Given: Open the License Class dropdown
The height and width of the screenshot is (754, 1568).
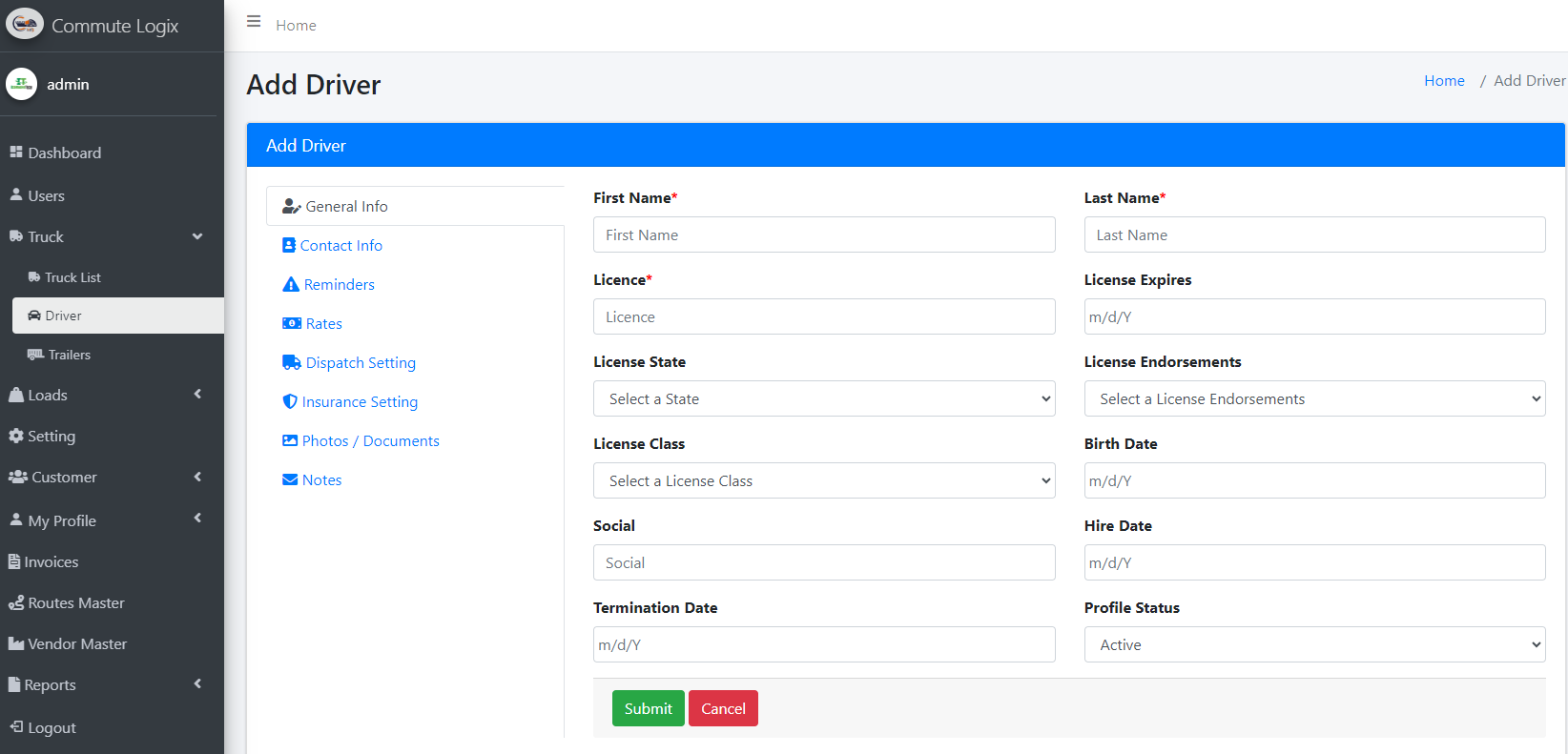Looking at the screenshot, I should [x=824, y=481].
